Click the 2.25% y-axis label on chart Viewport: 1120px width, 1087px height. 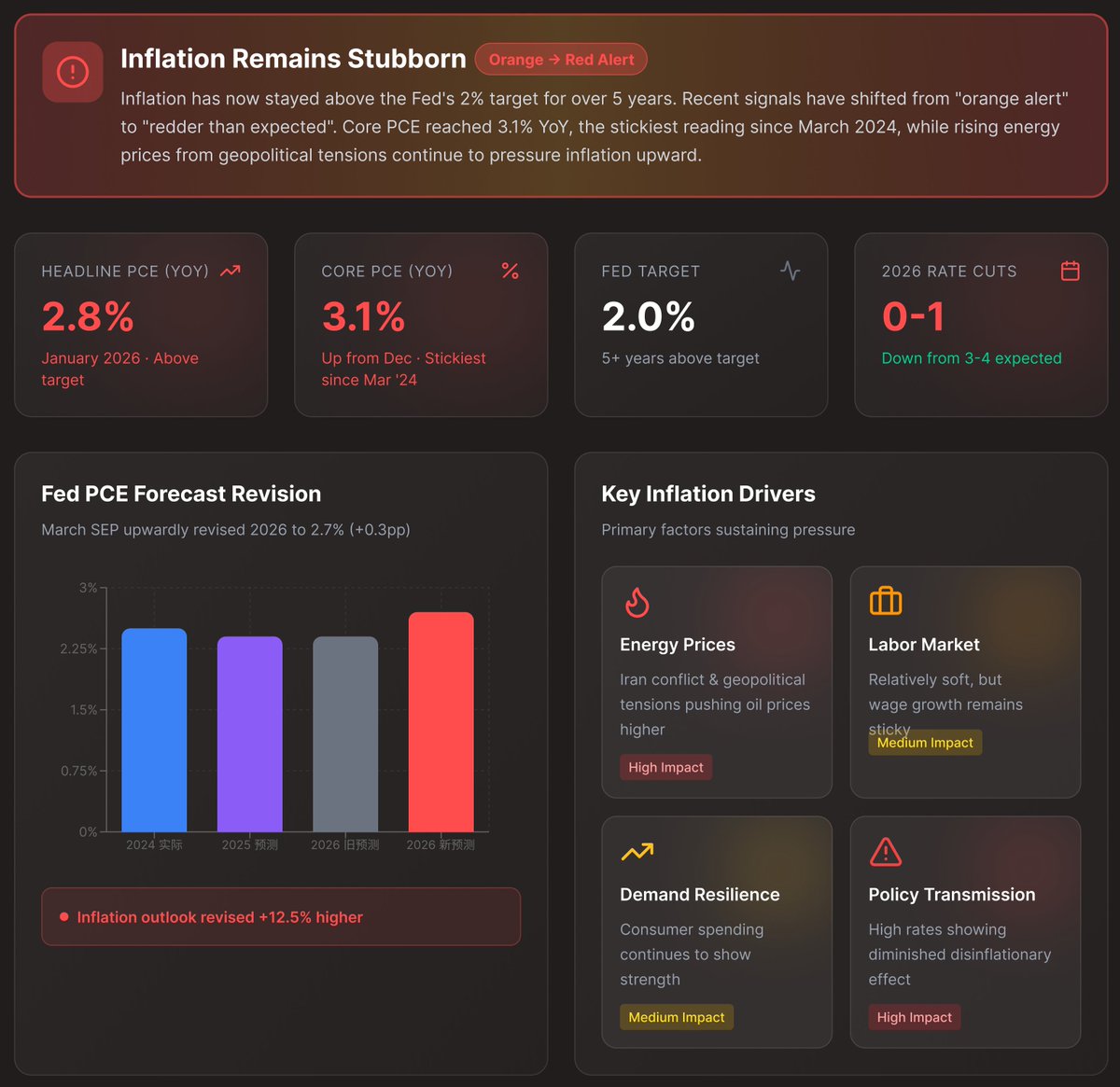(x=79, y=648)
